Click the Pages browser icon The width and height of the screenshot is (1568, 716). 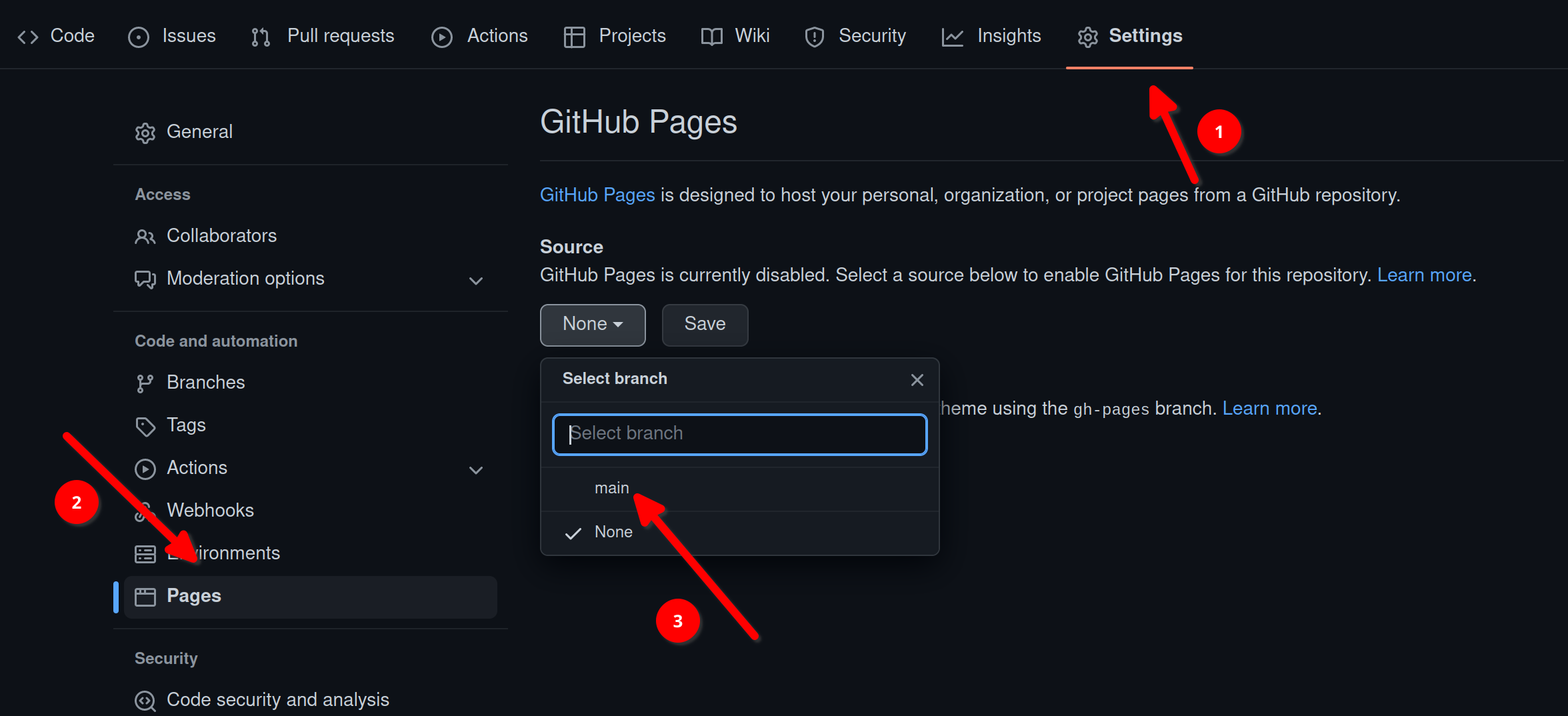(x=145, y=597)
